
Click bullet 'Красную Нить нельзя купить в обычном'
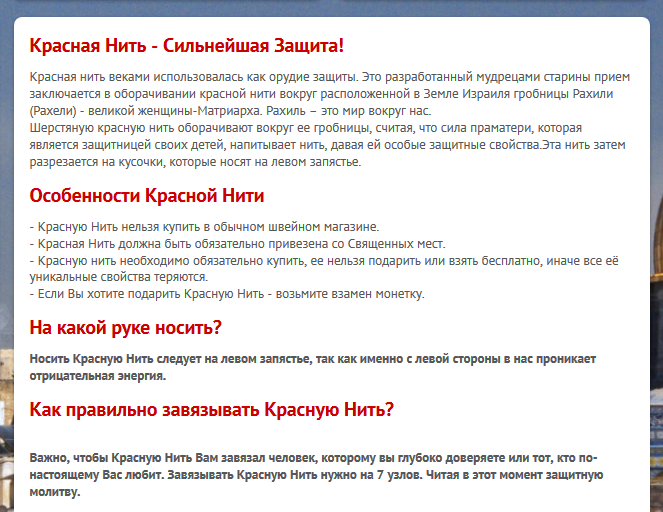(204, 227)
